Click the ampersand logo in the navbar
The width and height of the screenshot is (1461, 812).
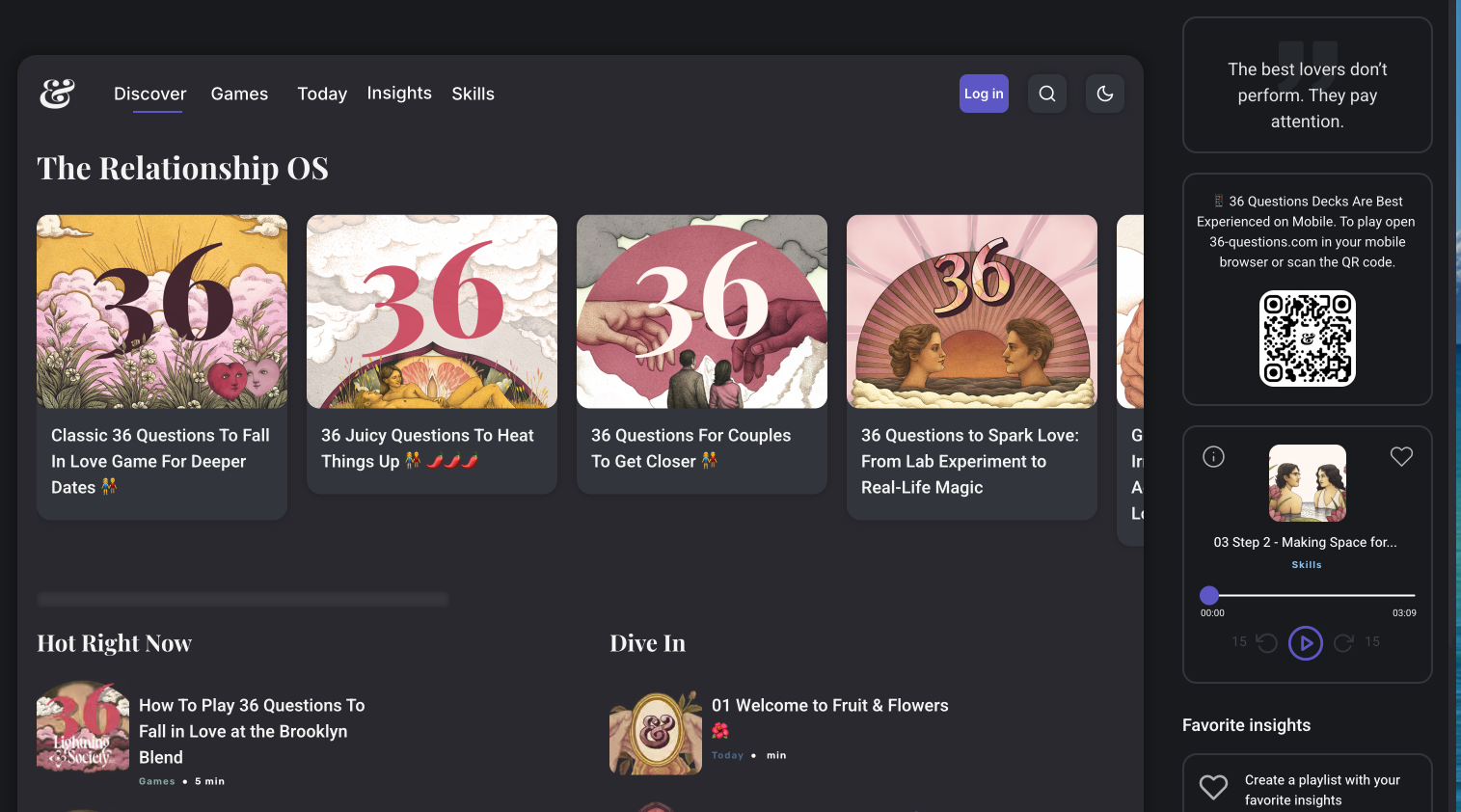click(x=55, y=94)
